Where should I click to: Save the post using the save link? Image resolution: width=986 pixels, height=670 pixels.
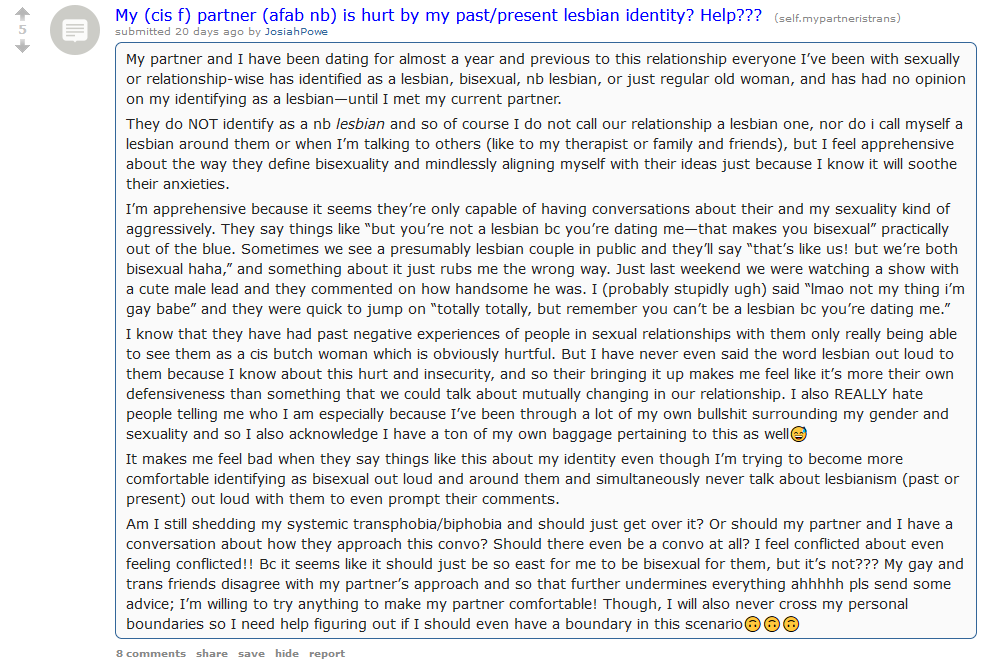pyautogui.click(x=251, y=654)
